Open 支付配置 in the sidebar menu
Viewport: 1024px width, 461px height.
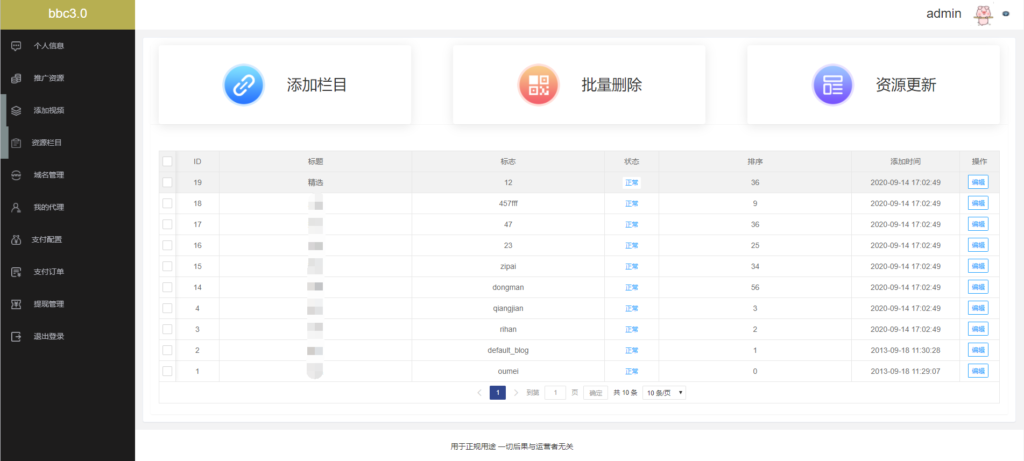point(48,240)
